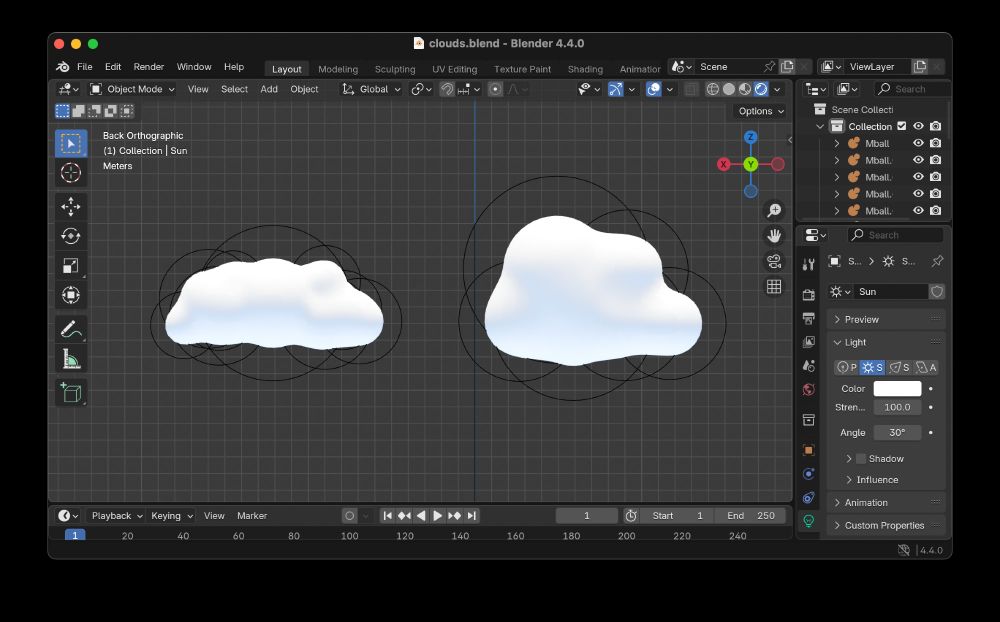Open the Scene properties tab
The image size is (1000, 622).
[x=809, y=366]
